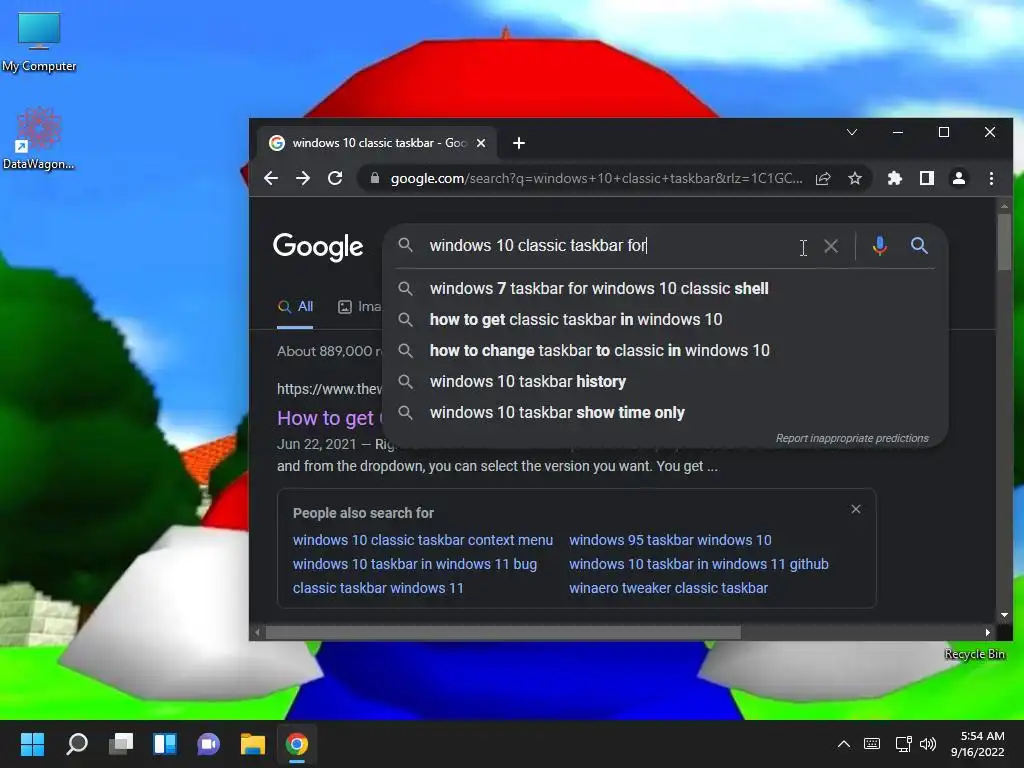The image size is (1024, 768).
Task: Select My Computer desktop icon
Action: point(39,42)
